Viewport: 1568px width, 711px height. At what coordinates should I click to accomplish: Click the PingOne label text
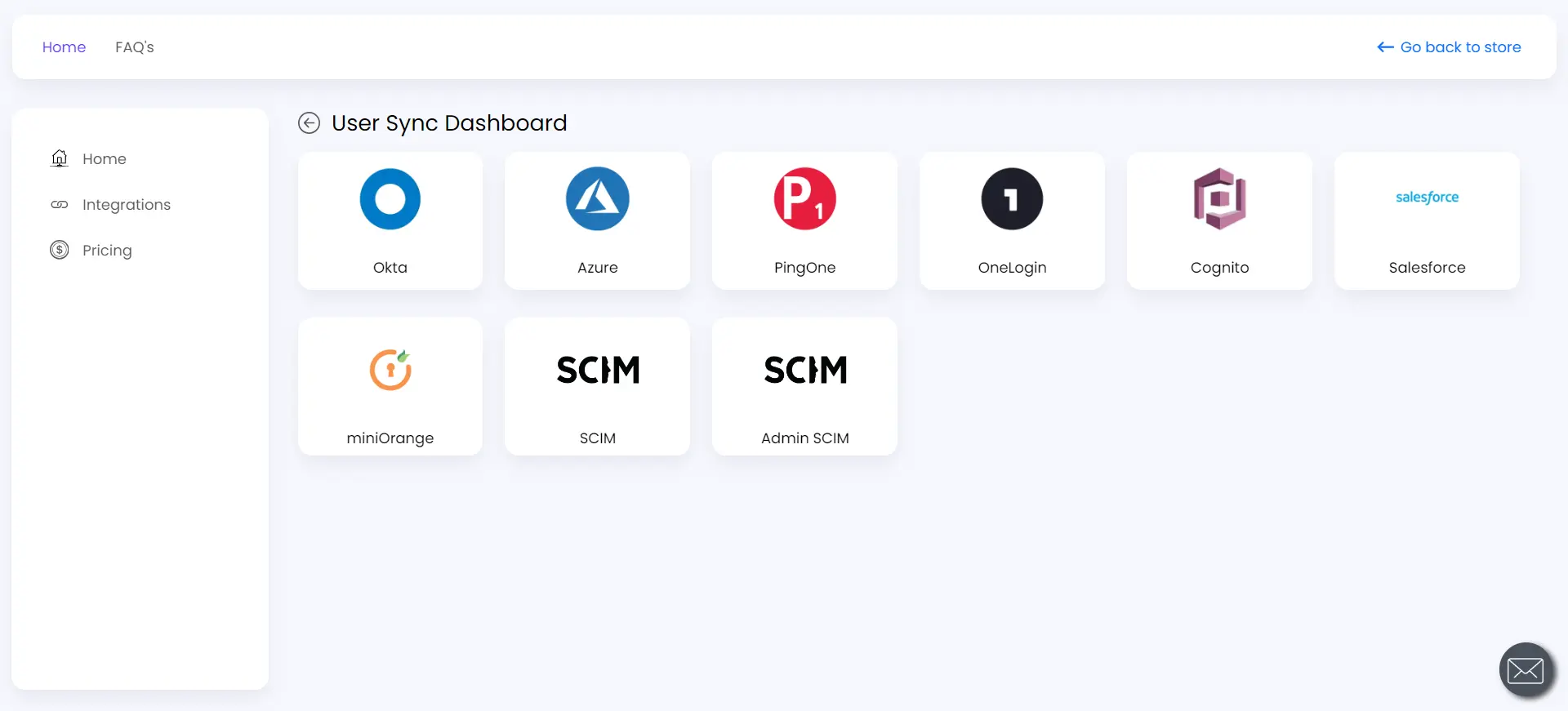pos(805,268)
